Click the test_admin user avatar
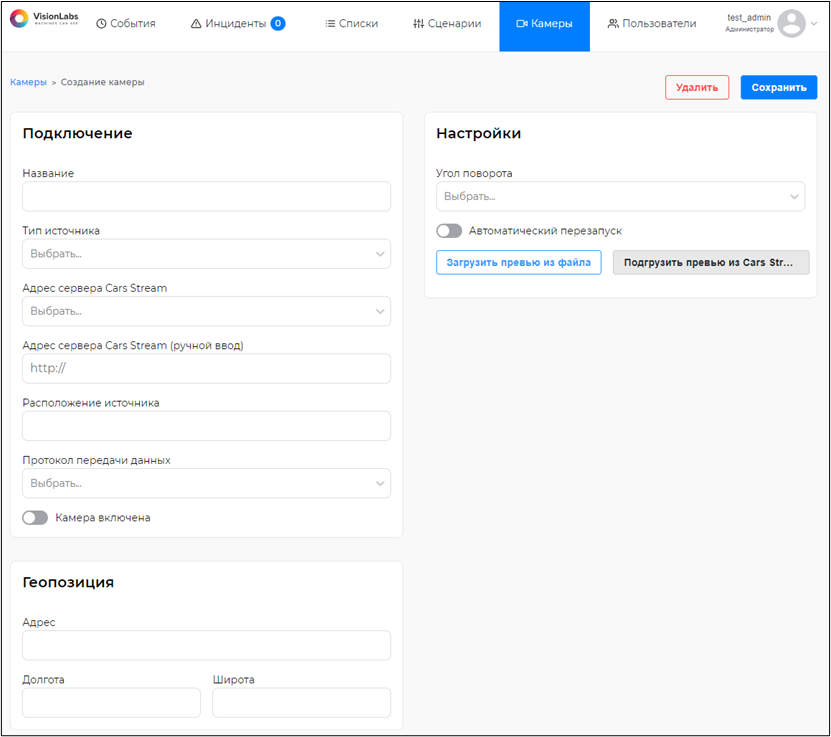The width and height of the screenshot is (831, 737). coord(791,23)
